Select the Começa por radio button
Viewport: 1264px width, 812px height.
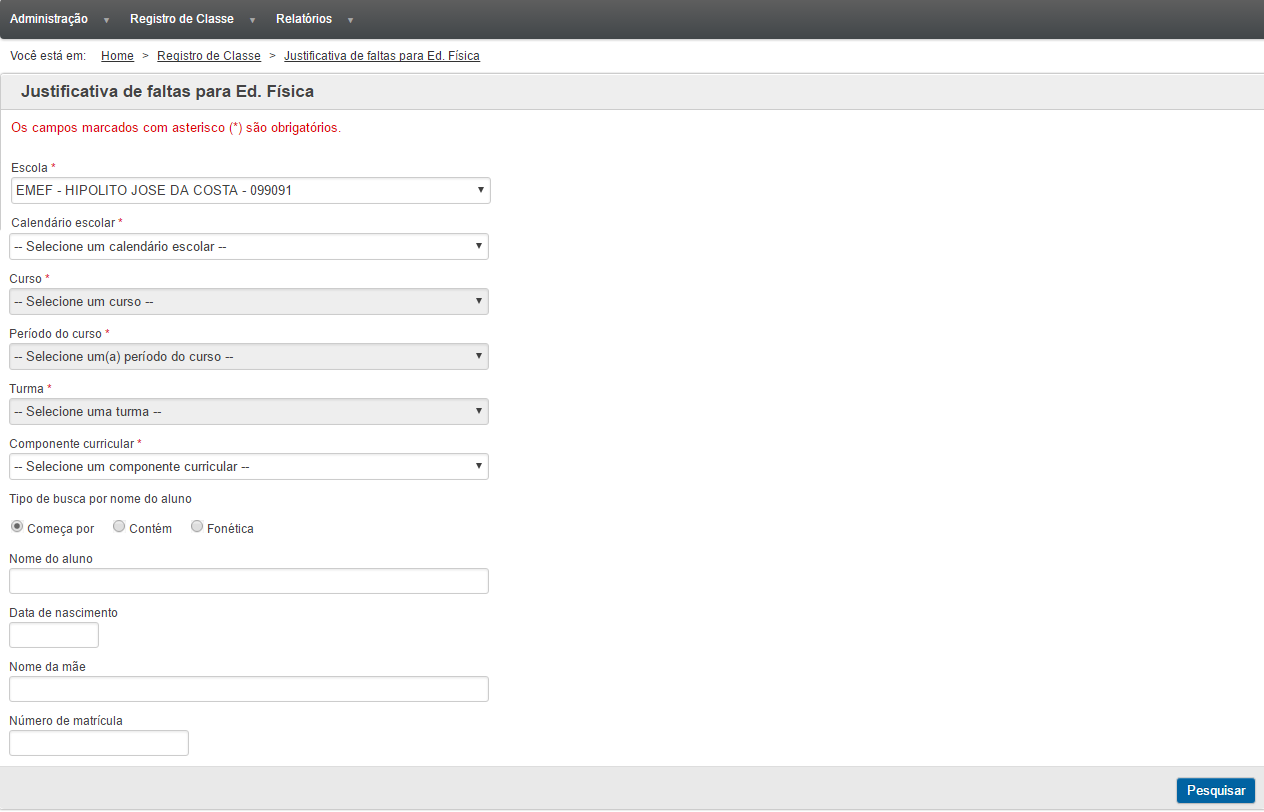click(x=17, y=527)
